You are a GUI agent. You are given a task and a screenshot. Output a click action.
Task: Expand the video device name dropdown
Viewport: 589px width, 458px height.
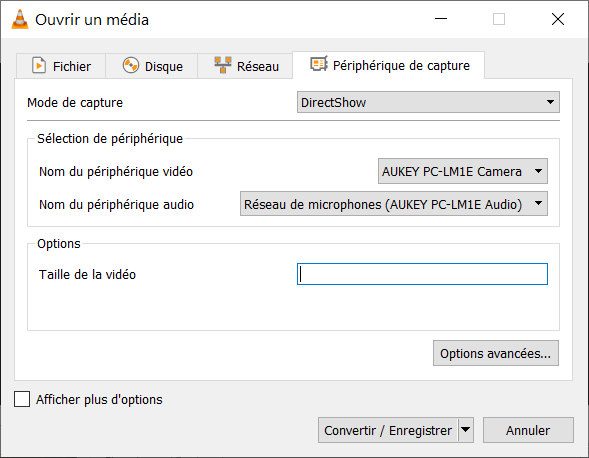[463, 171]
